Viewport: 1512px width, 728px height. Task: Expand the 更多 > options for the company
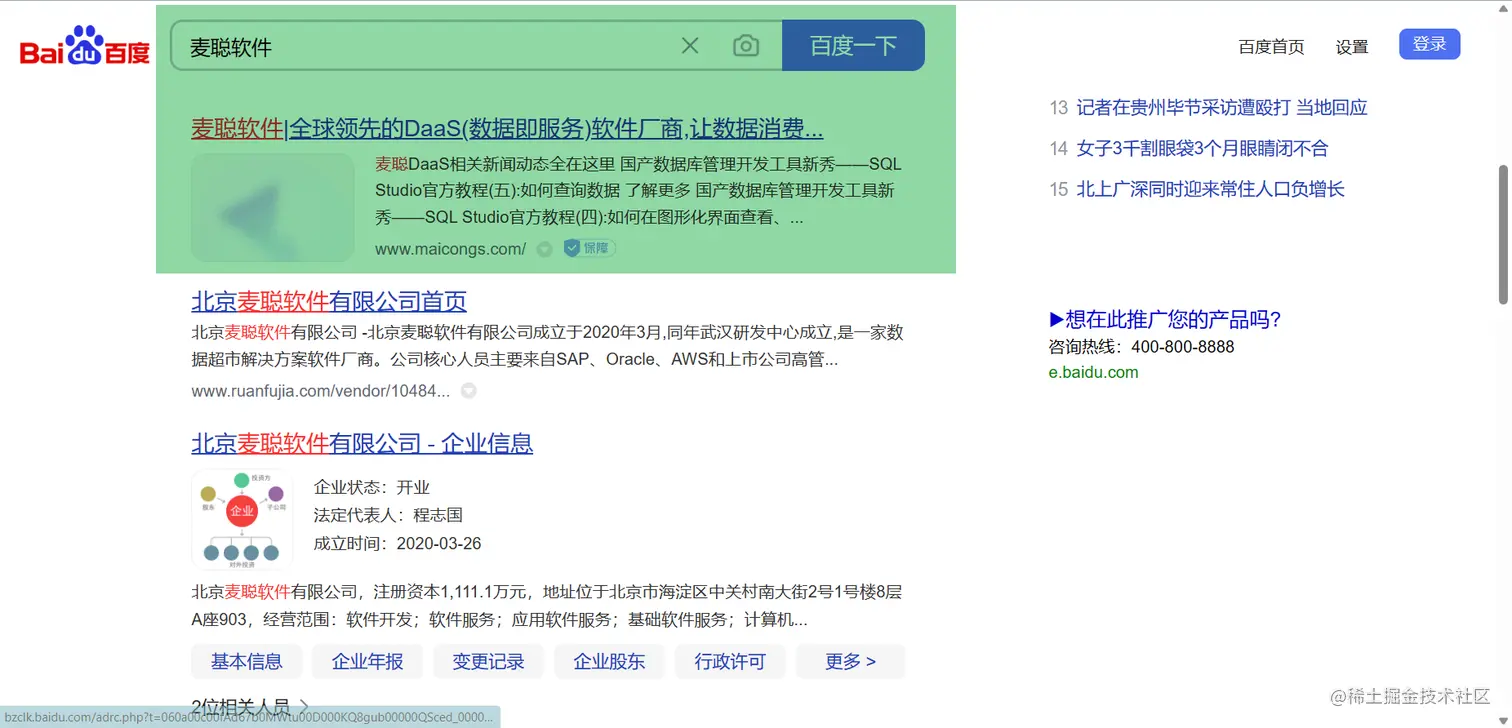click(849, 661)
